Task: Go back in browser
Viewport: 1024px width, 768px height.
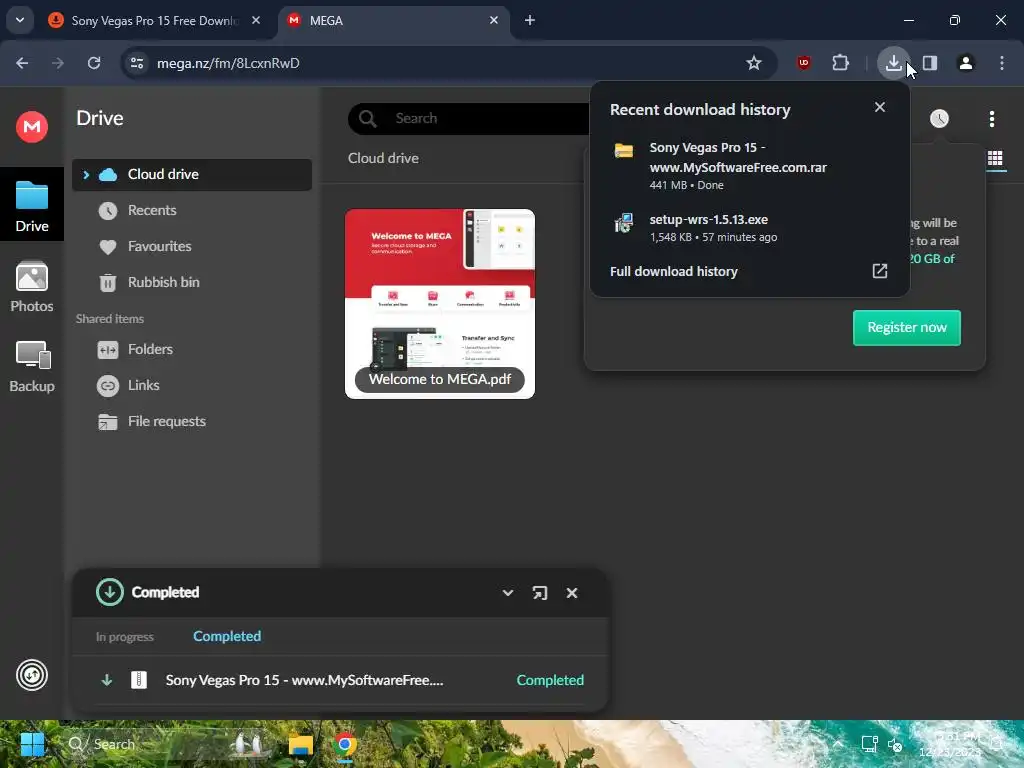Action: [x=22, y=63]
